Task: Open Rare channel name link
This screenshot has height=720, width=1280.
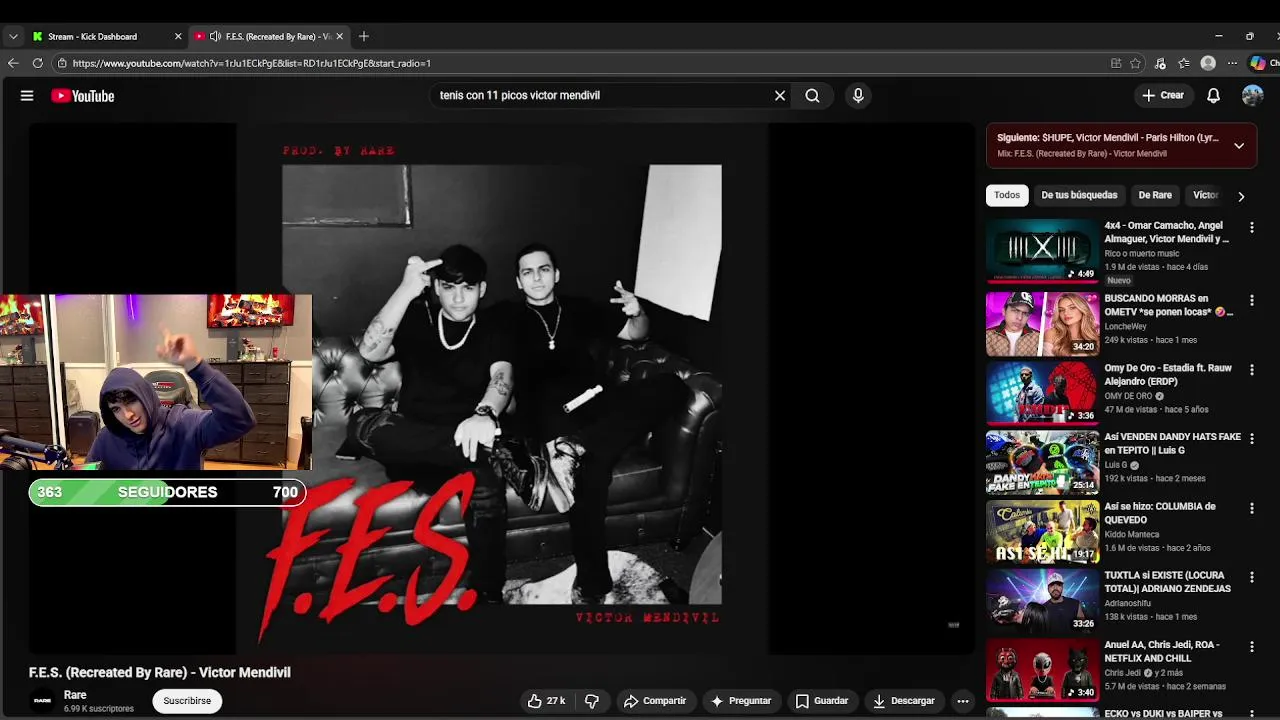Action: pos(75,695)
